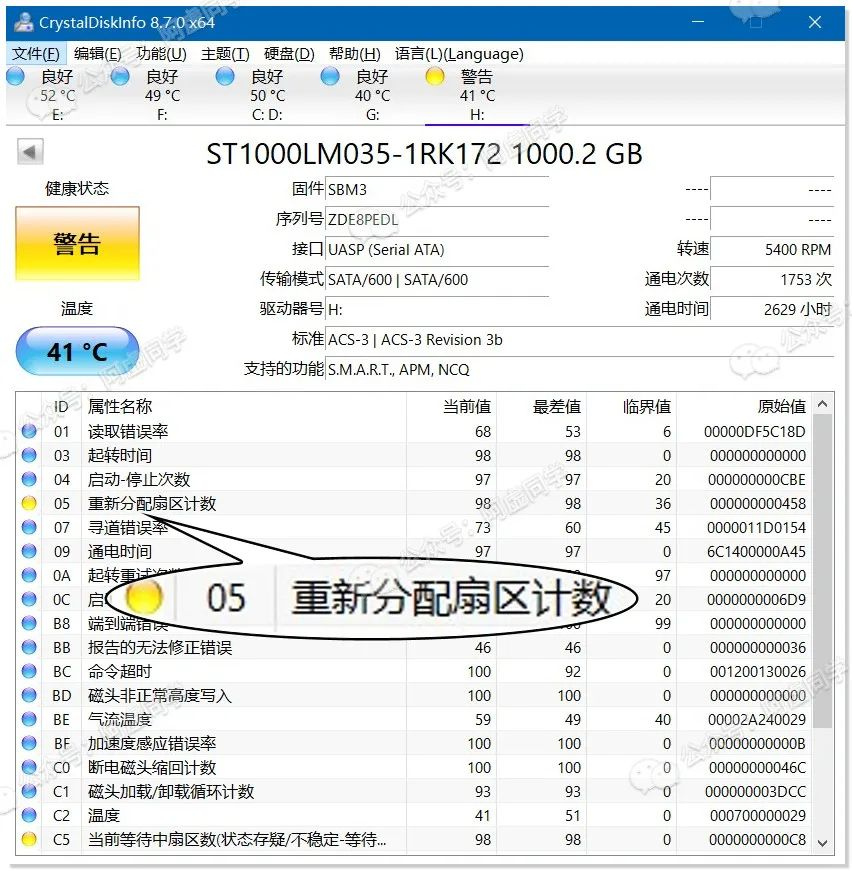Open the 硬盘(D) menu
The width and height of the screenshot is (852, 871).
289,54
